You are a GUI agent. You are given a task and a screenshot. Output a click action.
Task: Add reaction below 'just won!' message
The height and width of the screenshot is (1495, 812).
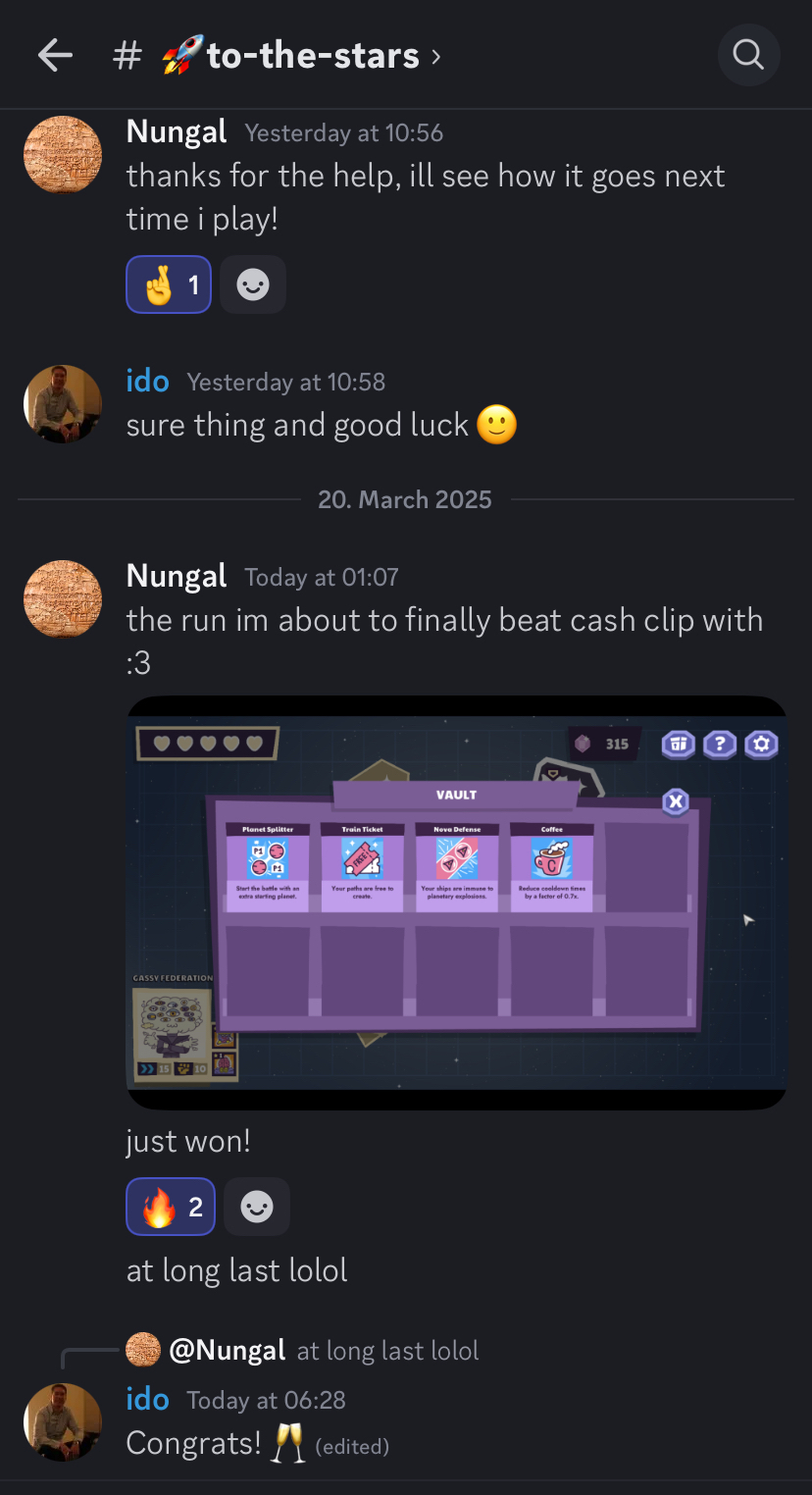coord(257,1207)
